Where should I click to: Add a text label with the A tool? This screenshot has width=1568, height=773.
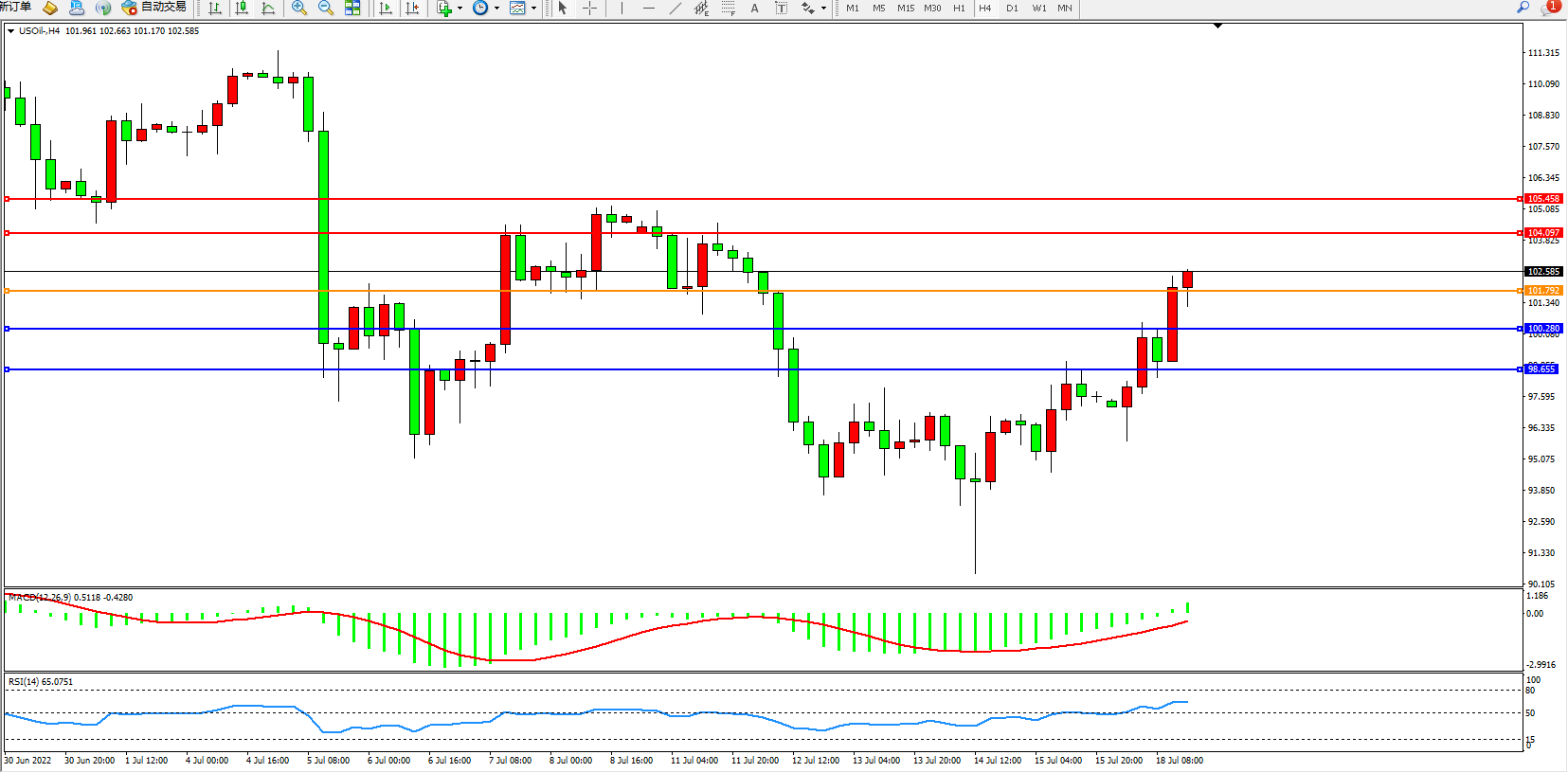(x=754, y=9)
